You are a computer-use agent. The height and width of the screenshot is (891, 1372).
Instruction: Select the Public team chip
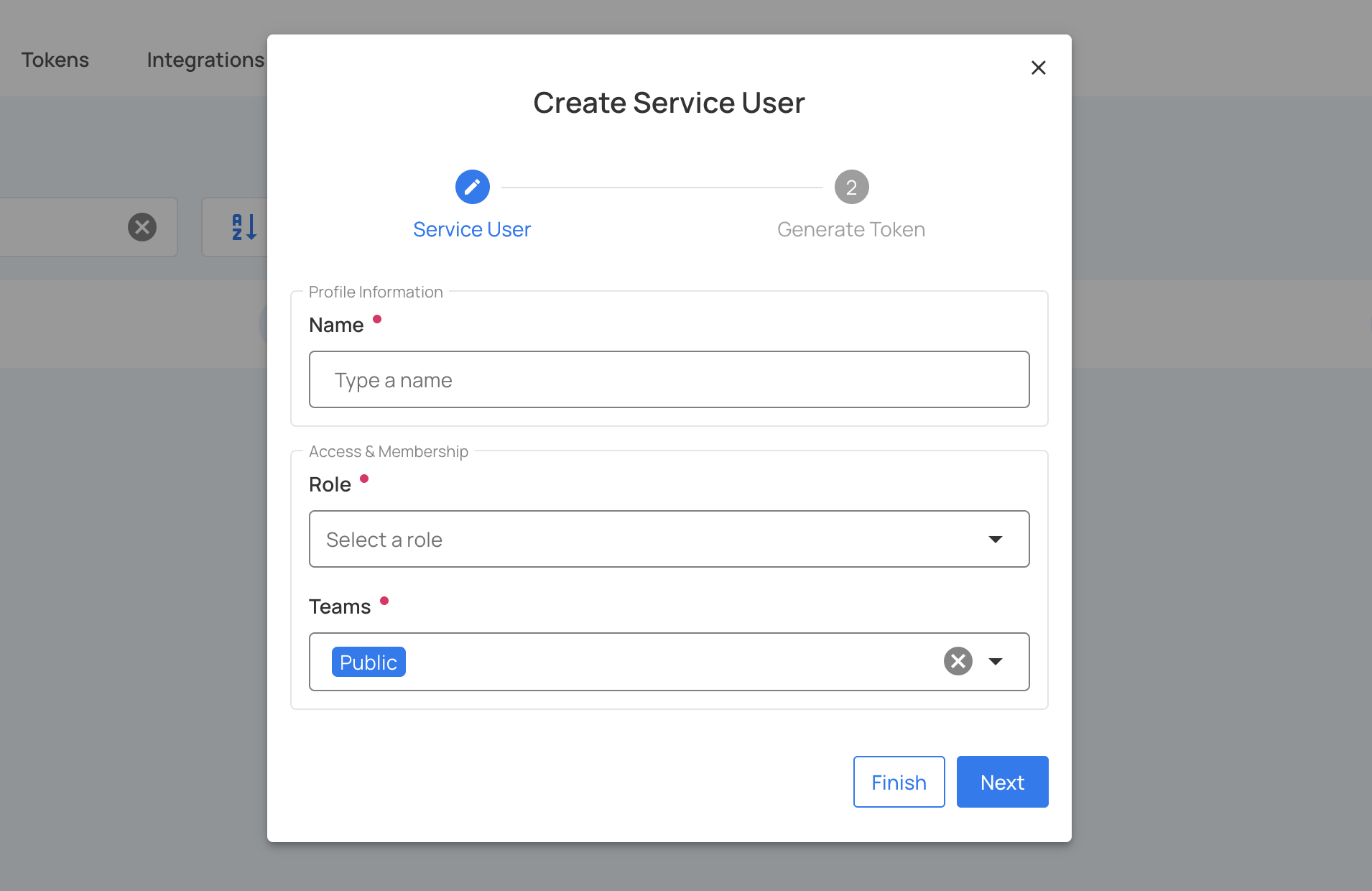369,661
